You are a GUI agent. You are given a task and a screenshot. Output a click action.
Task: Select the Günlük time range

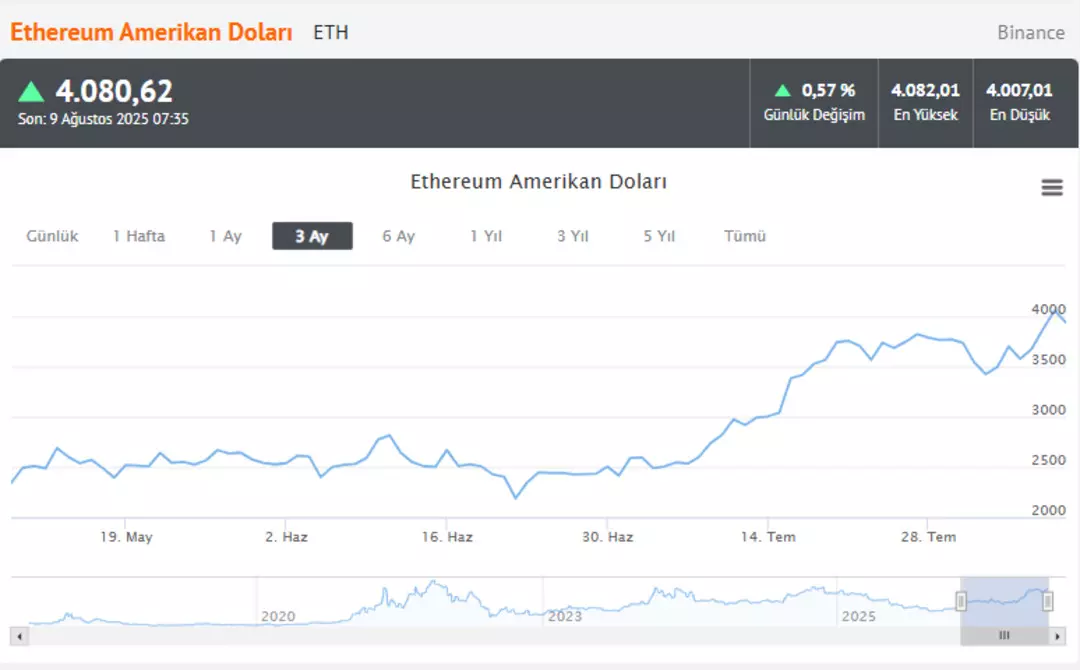click(x=52, y=236)
